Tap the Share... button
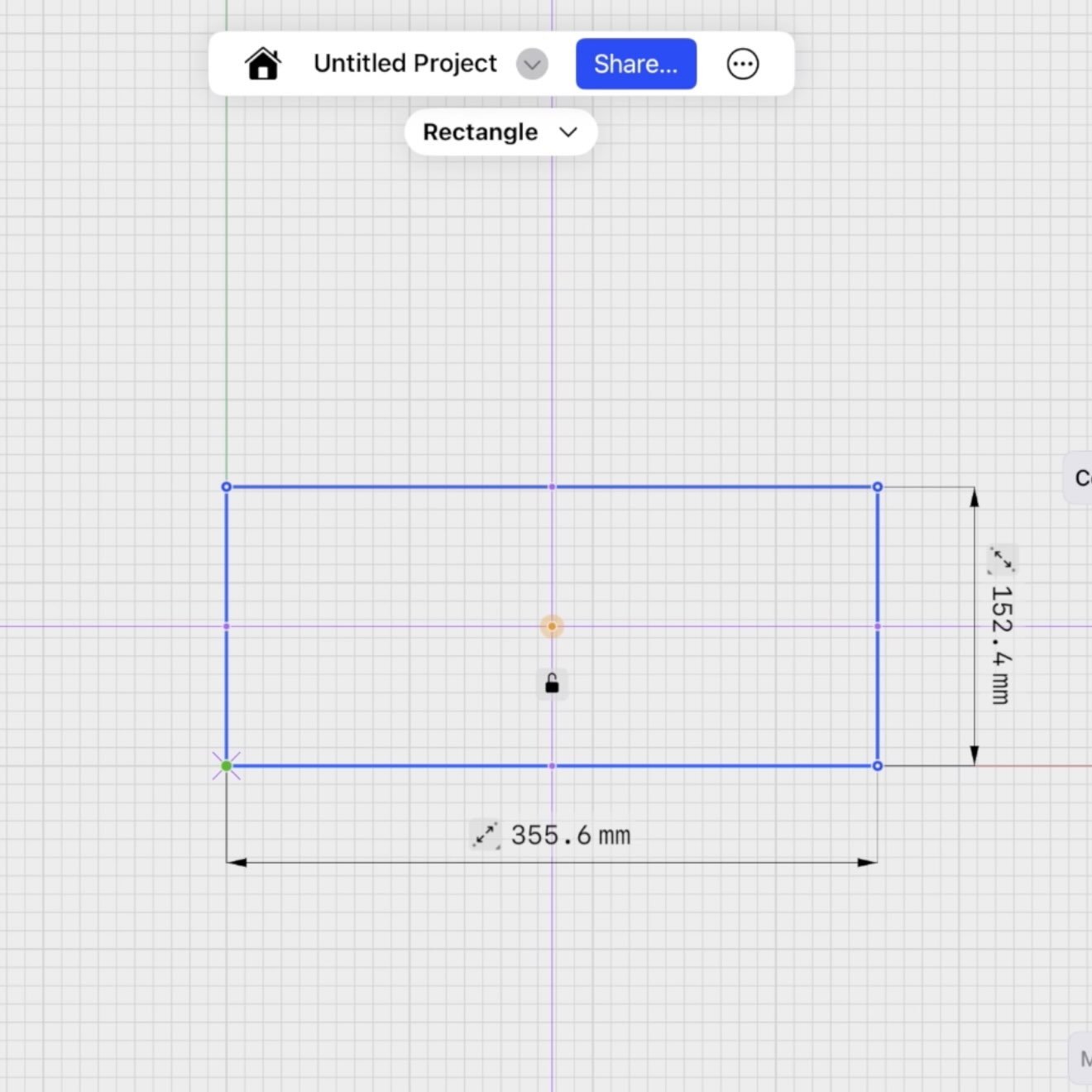This screenshot has height=1092, width=1092. click(635, 64)
